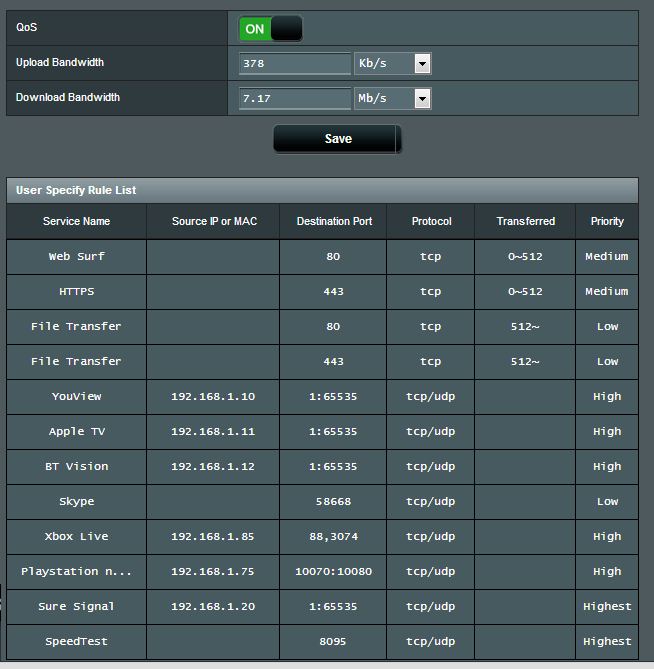The width and height of the screenshot is (654, 669).
Task: Click HTTPS row's 0~512 transferred cell
Action: coord(525,291)
